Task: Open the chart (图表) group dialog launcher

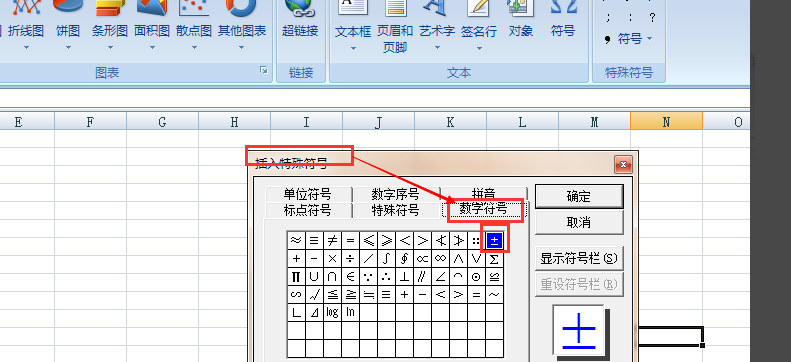Action: point(264,70)
